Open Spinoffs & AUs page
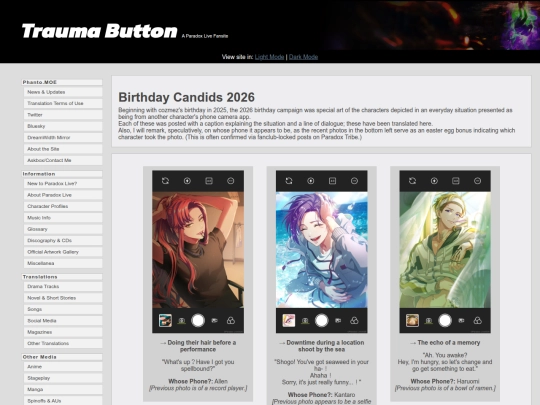The width and height of the screenshot is (540, 405). 63,401
